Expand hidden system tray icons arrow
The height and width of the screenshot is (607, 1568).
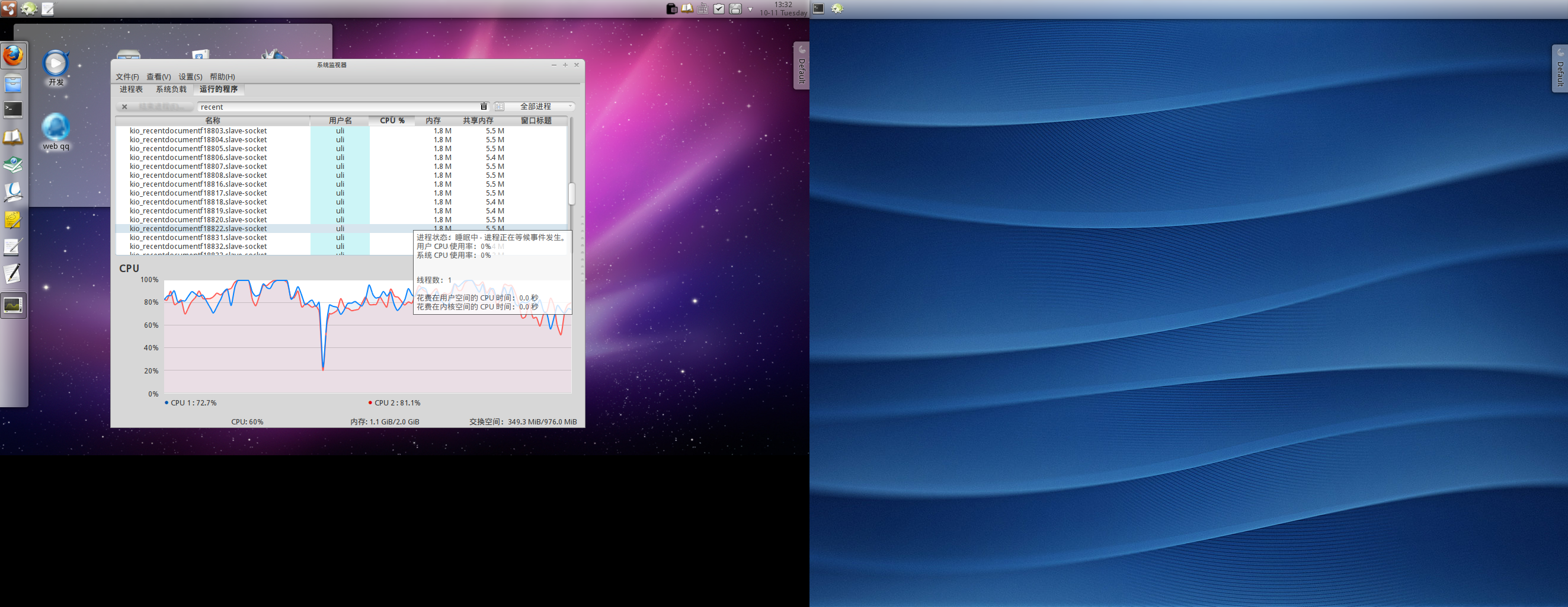[x=751, y=9]
